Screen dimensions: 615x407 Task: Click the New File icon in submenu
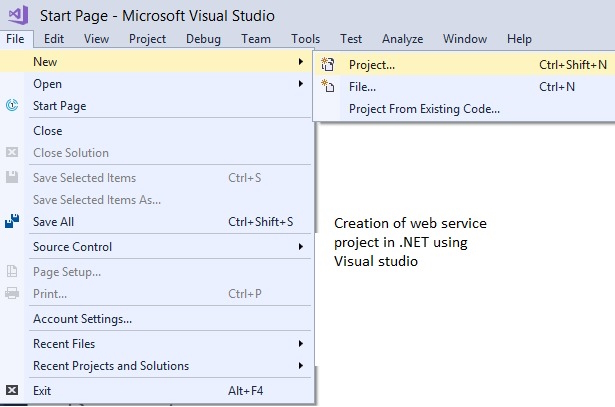pyautogui.click(x=327, y=86)
